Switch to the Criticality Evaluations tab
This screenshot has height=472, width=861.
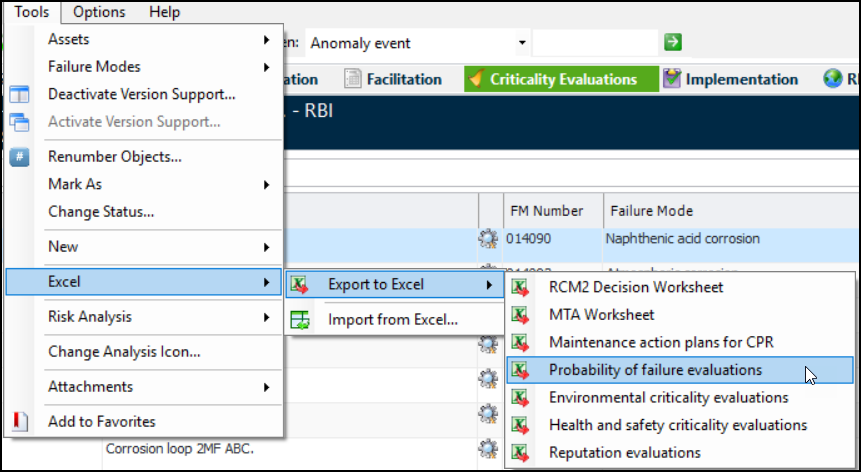coord(562,79)
